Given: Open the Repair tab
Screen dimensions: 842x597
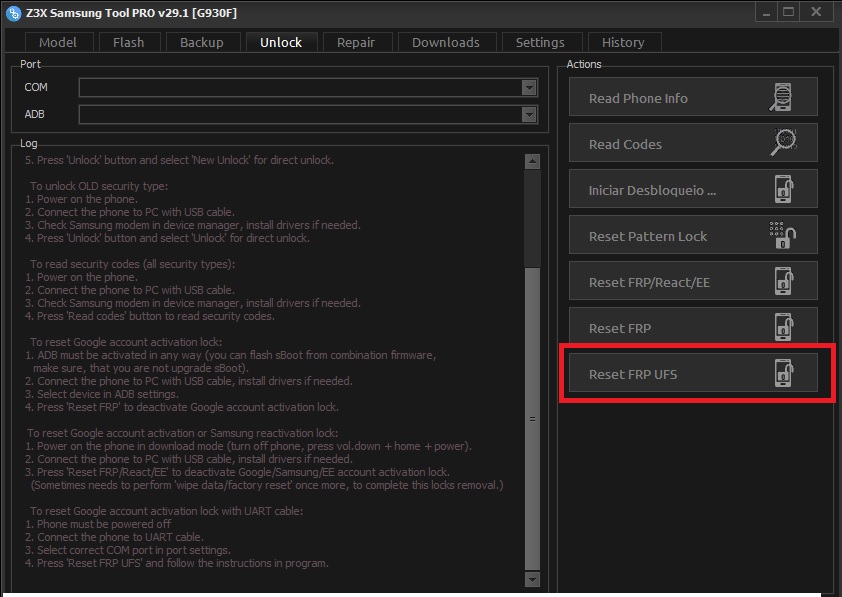Looking at the screenshot, I should (x=356, y=42).
